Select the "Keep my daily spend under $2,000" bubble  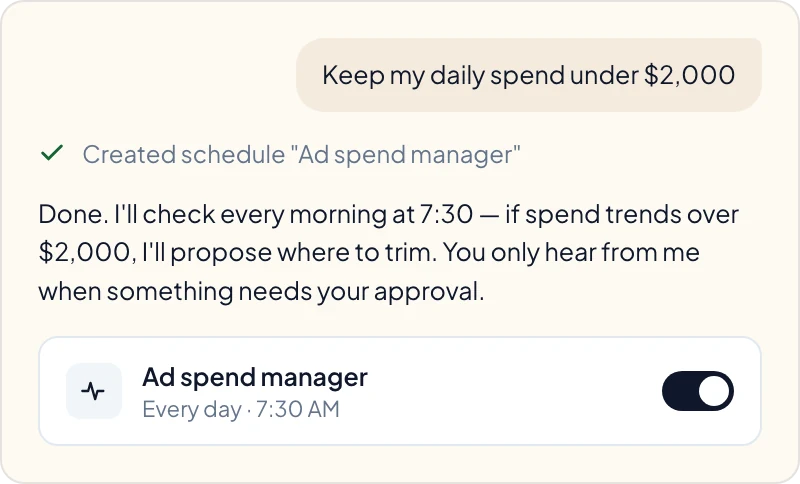(529, 75)
